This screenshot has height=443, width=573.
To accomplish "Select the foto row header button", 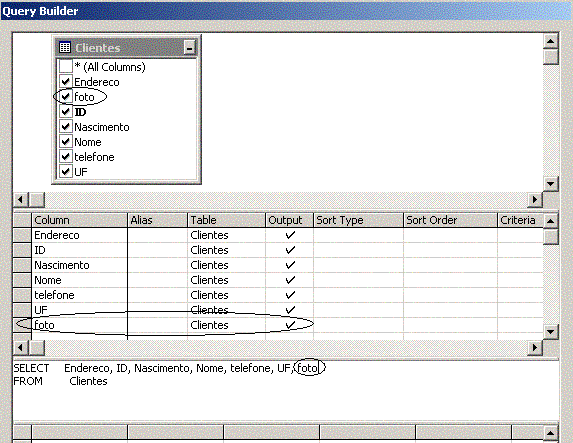I will coord(22,325).
